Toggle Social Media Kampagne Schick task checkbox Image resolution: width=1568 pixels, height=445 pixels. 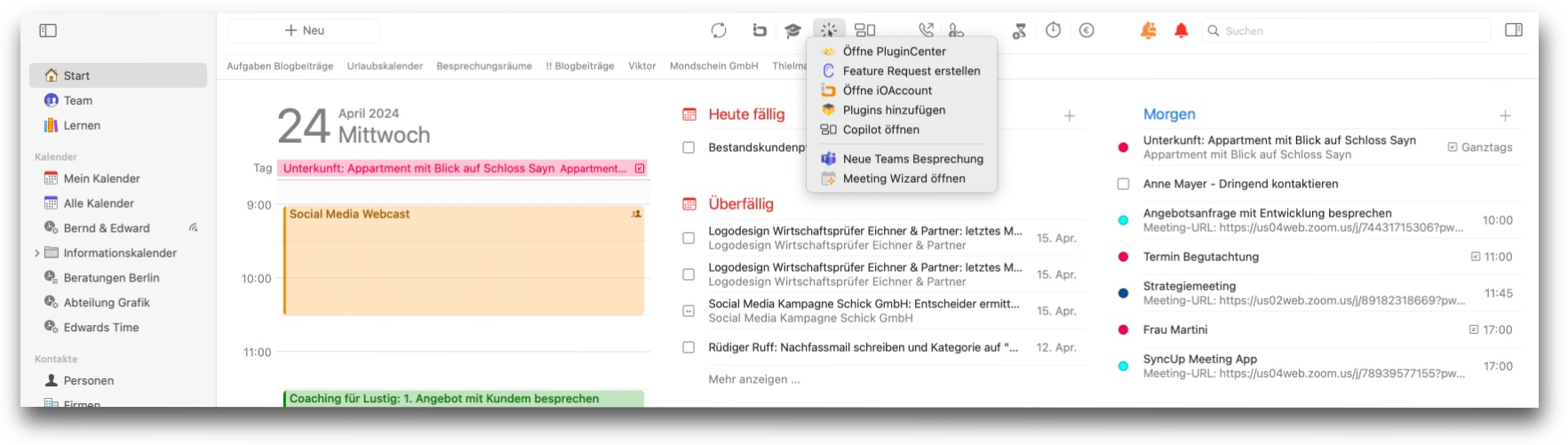coord(688,311)
